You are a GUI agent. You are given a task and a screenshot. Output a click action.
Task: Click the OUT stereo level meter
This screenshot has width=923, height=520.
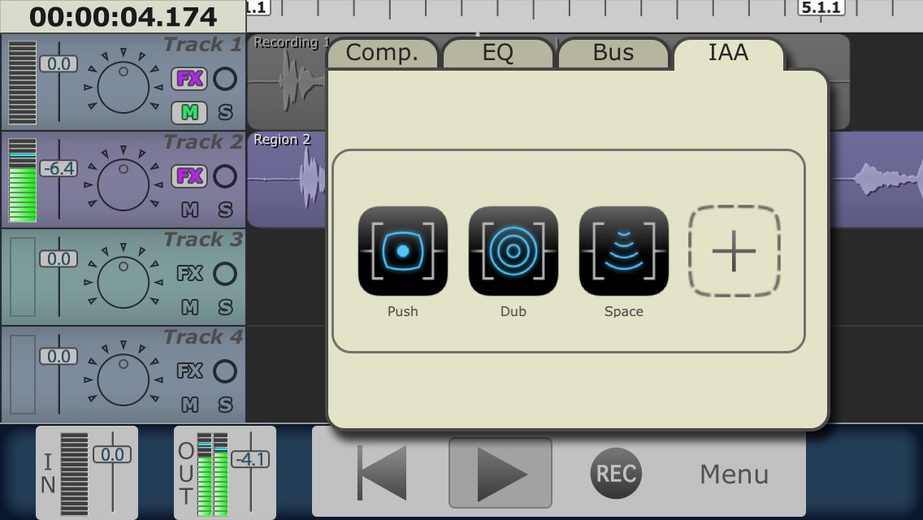(x=212, y=474)
